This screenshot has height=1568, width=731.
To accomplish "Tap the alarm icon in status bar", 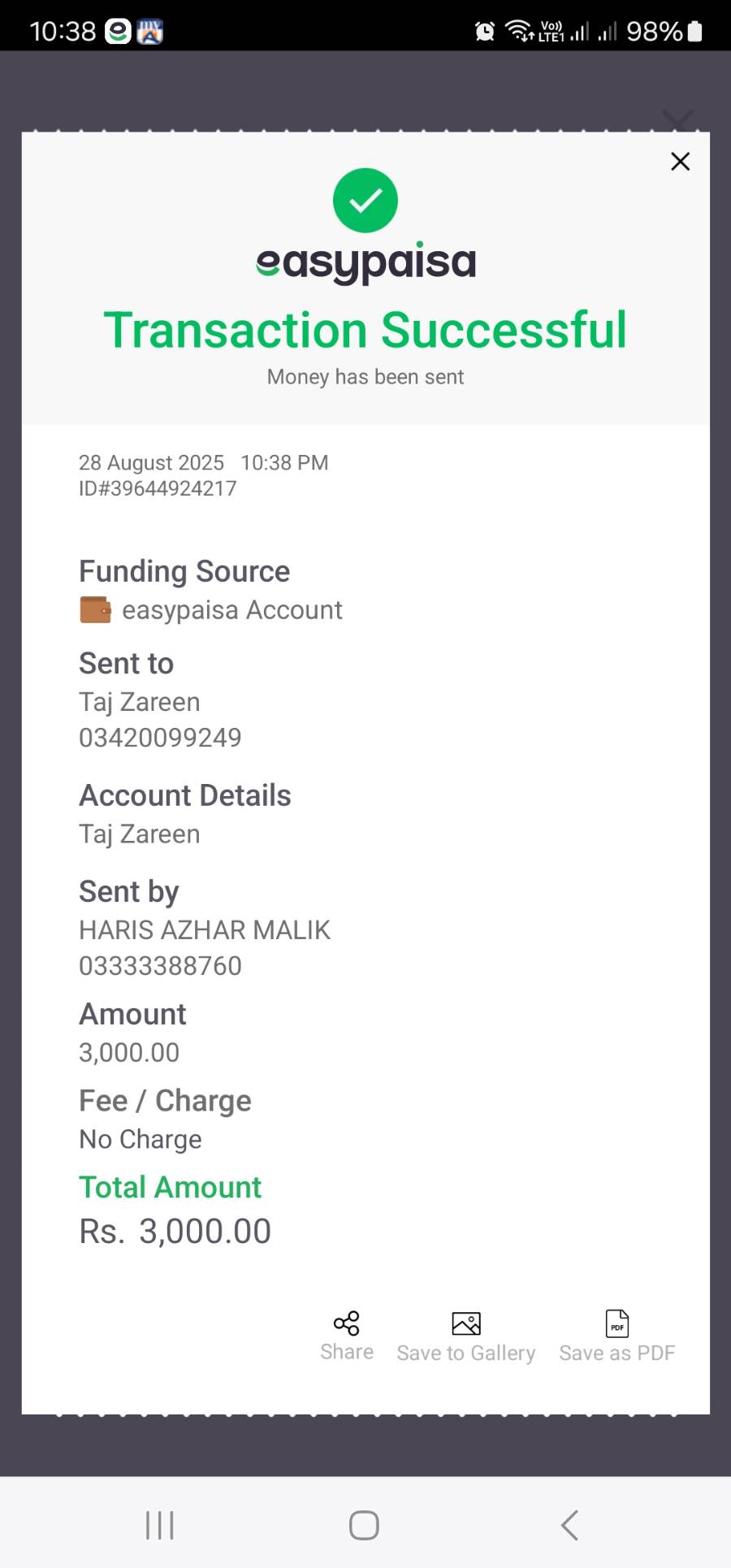I will pos(485,32).
